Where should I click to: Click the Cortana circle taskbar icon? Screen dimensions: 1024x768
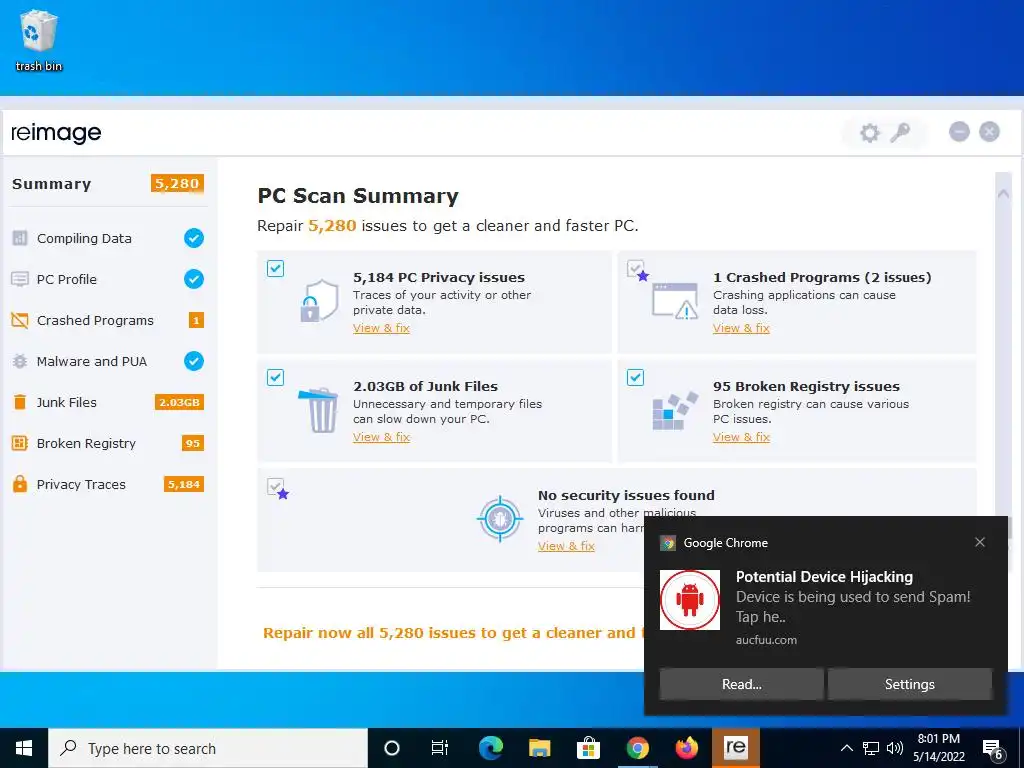pyautogui.click(x=391, y=748)
